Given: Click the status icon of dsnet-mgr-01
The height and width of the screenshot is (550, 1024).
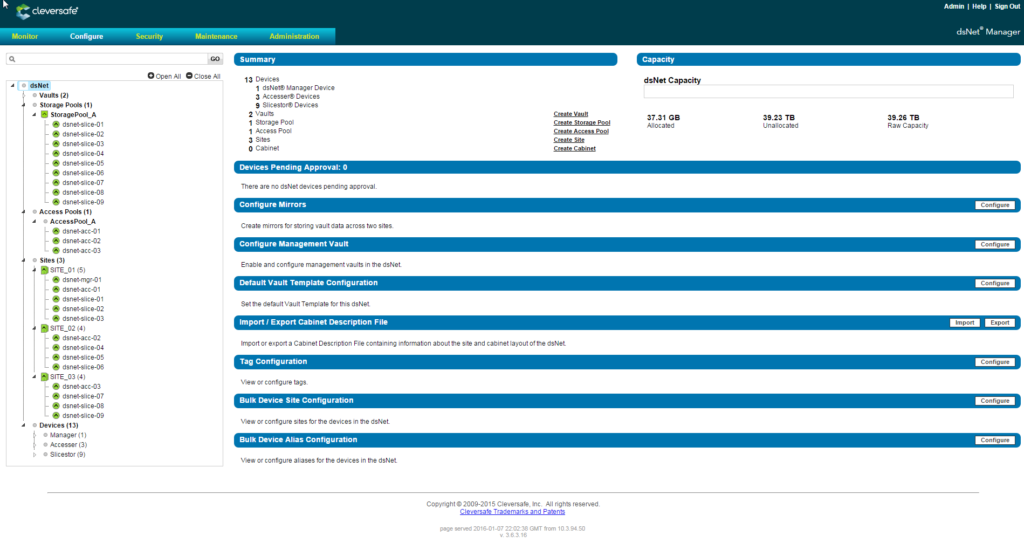Looking at the screenshot, I should pos(56,280).
